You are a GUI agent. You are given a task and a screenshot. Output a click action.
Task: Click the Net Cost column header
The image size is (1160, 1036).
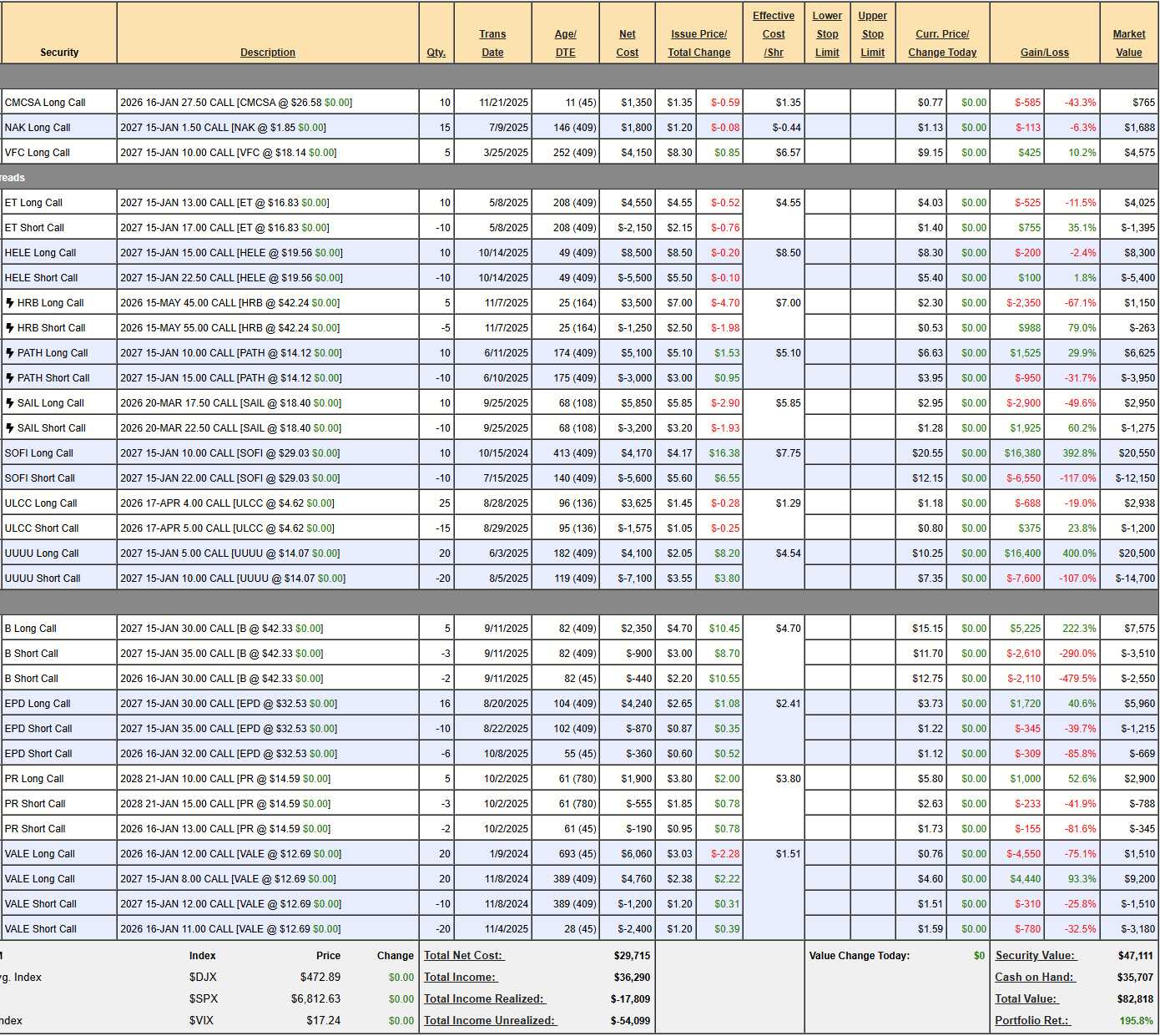pos(627,43)
